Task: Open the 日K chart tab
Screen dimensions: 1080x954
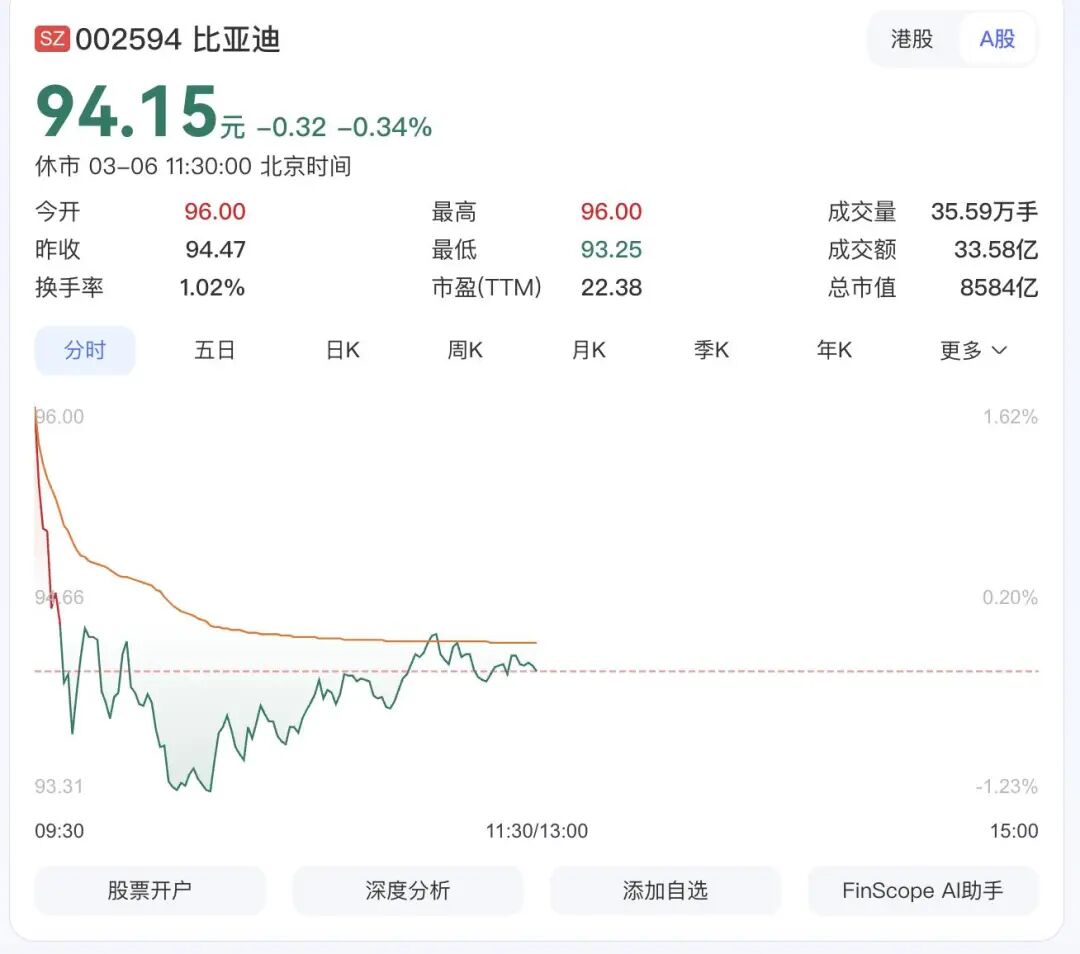Action: tap(342, 350)
